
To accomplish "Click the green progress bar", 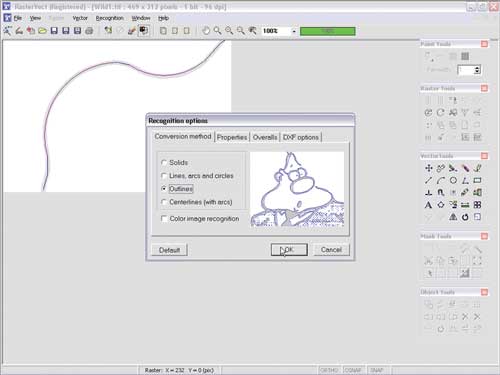I will [328, 31].
